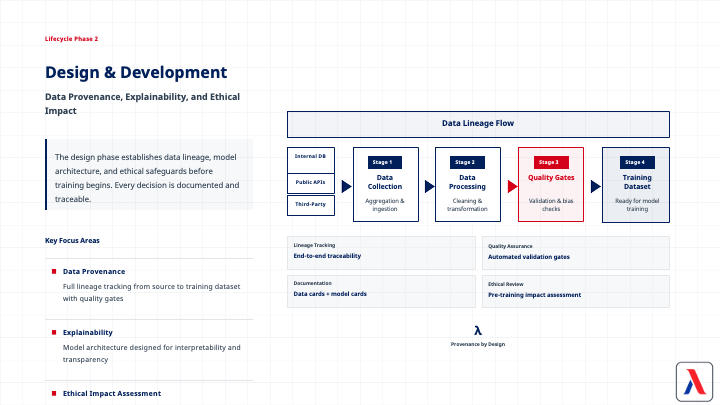The width and height of the screenshot is (720, 405).
Task: Click the red bullet beside Data Provenance
Action: (54, 271)
